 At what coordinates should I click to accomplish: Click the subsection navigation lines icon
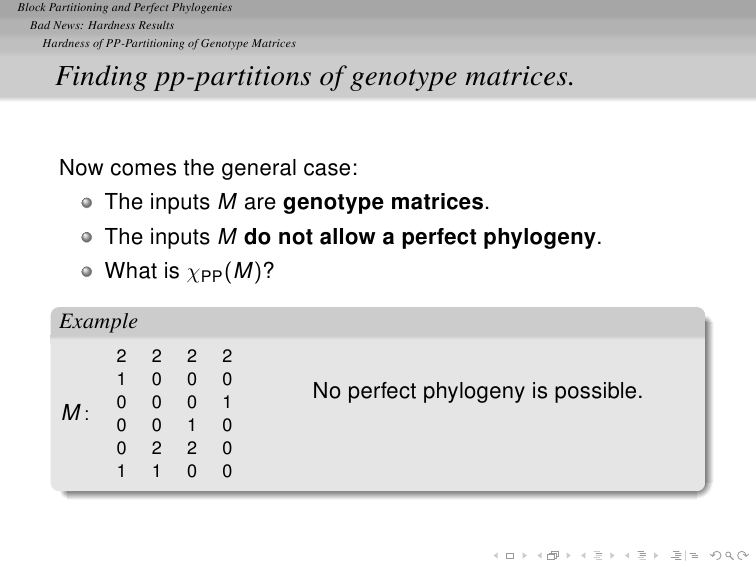[598, 555]
